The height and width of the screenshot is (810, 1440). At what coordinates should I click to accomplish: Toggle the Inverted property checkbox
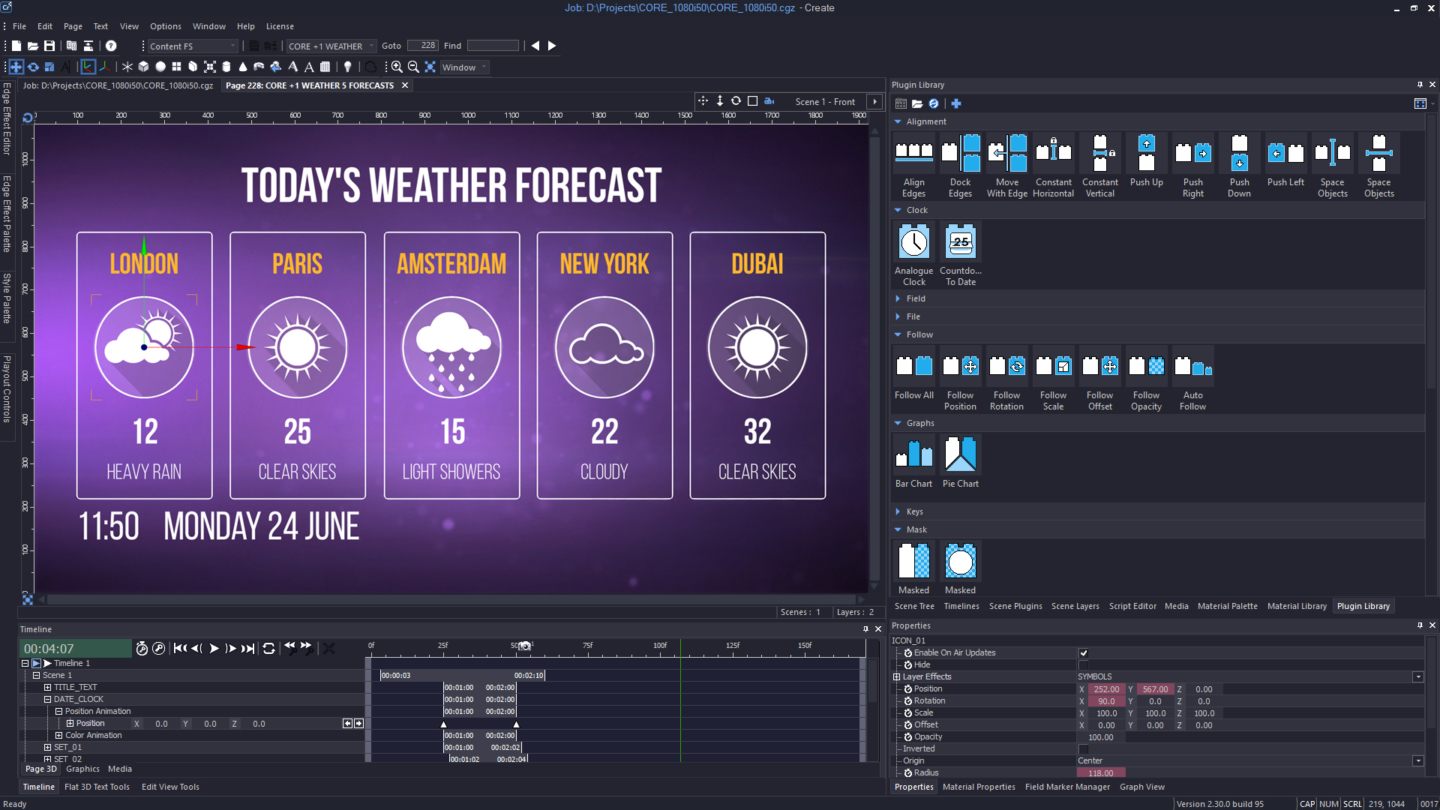pyautogui.click(x=1083, y=748)
